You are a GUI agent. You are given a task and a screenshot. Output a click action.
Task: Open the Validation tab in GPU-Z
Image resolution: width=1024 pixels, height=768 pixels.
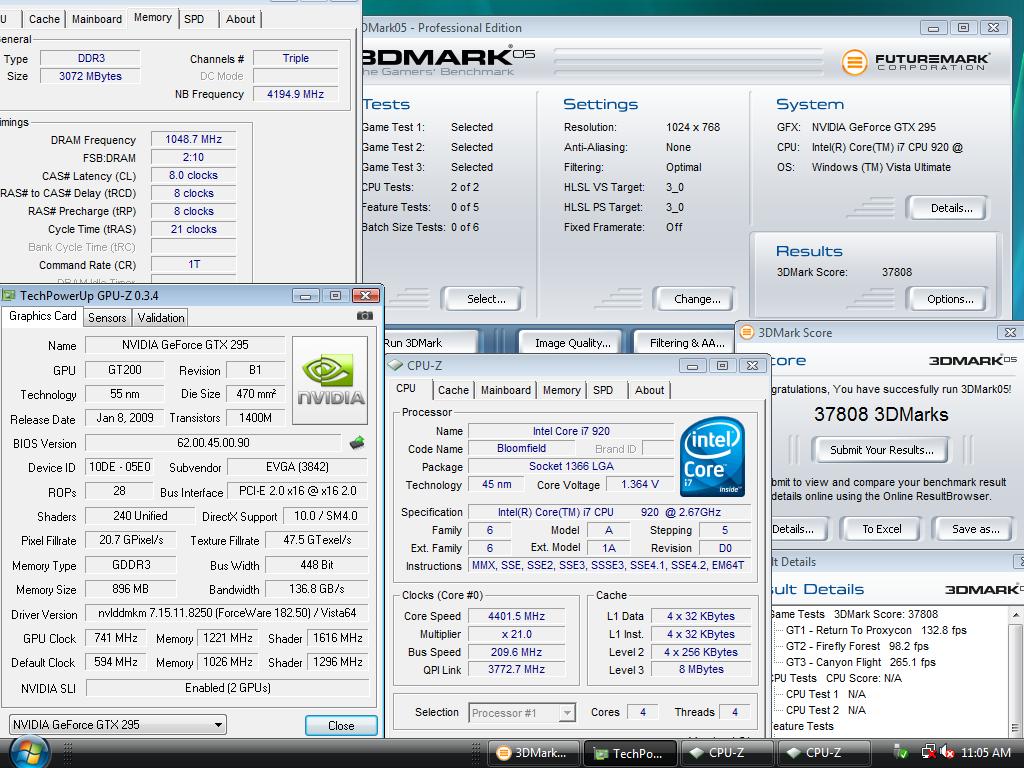click(161, 318)
